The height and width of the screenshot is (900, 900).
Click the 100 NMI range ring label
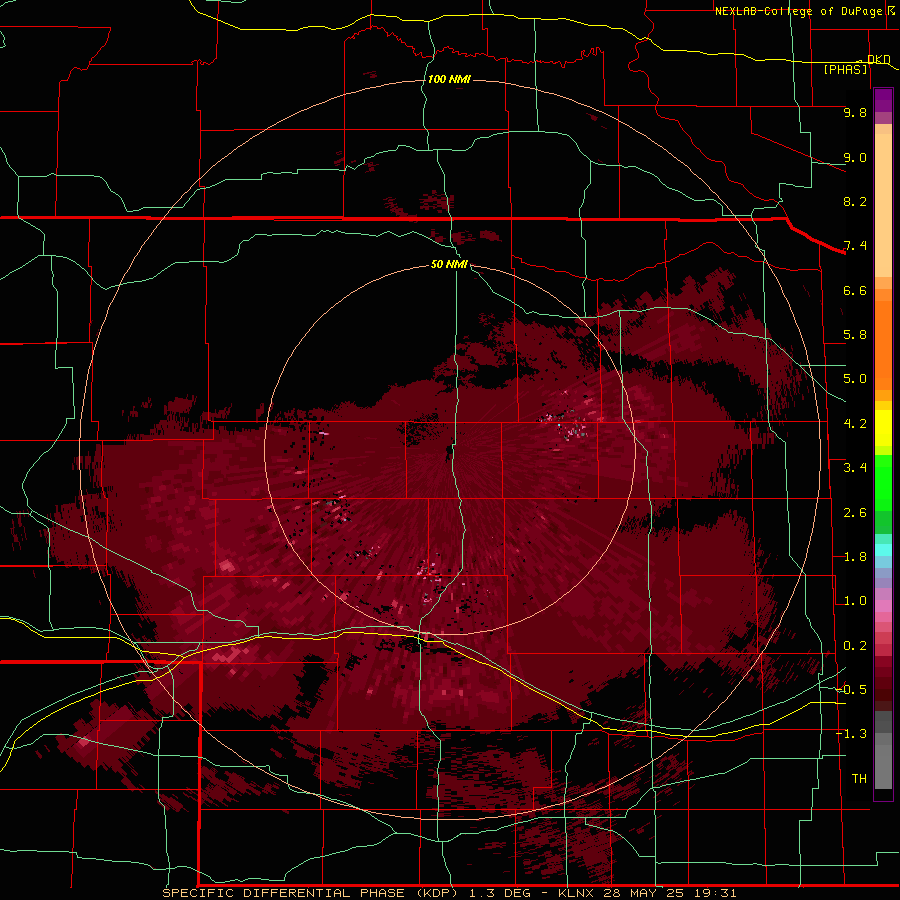click(x=449, y=79)
